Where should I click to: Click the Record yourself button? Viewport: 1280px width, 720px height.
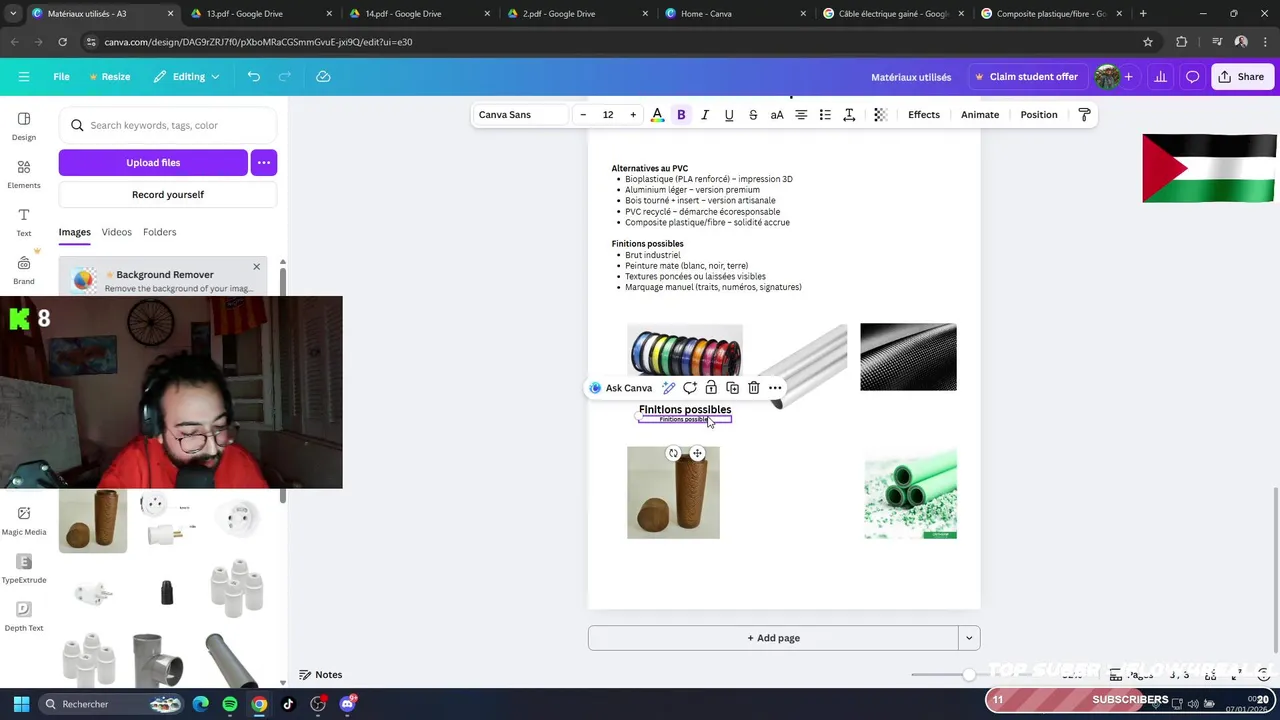[x=168, y=195]
